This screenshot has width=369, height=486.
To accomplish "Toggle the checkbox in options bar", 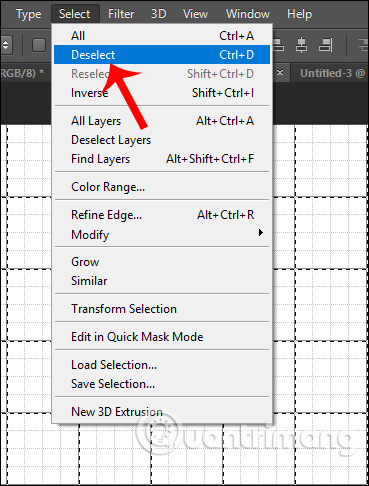I will pyautogui.click(x=39, y=45).
